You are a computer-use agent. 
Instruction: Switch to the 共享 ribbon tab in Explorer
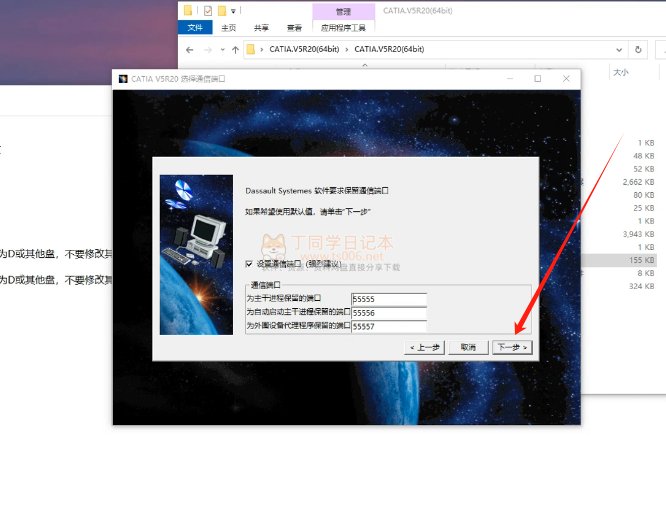[x=261, y=28]
